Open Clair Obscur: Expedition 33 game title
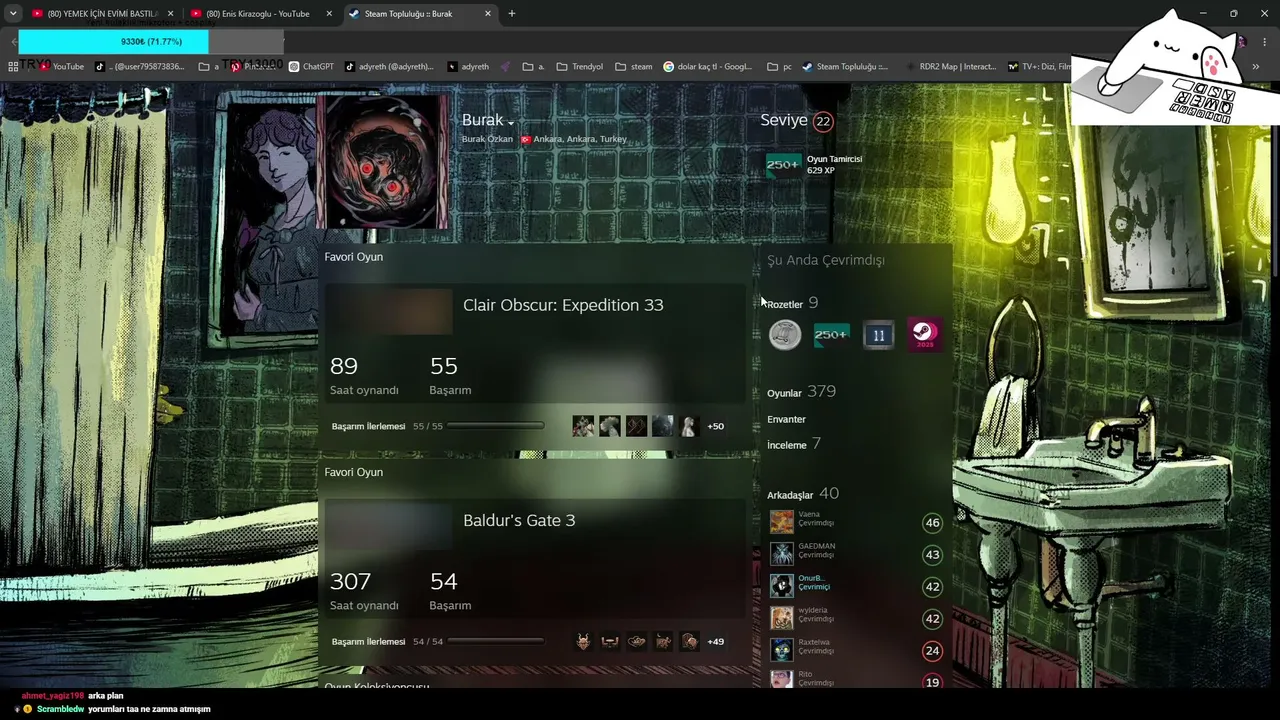1280x720 pixels. tap(563, 305)
